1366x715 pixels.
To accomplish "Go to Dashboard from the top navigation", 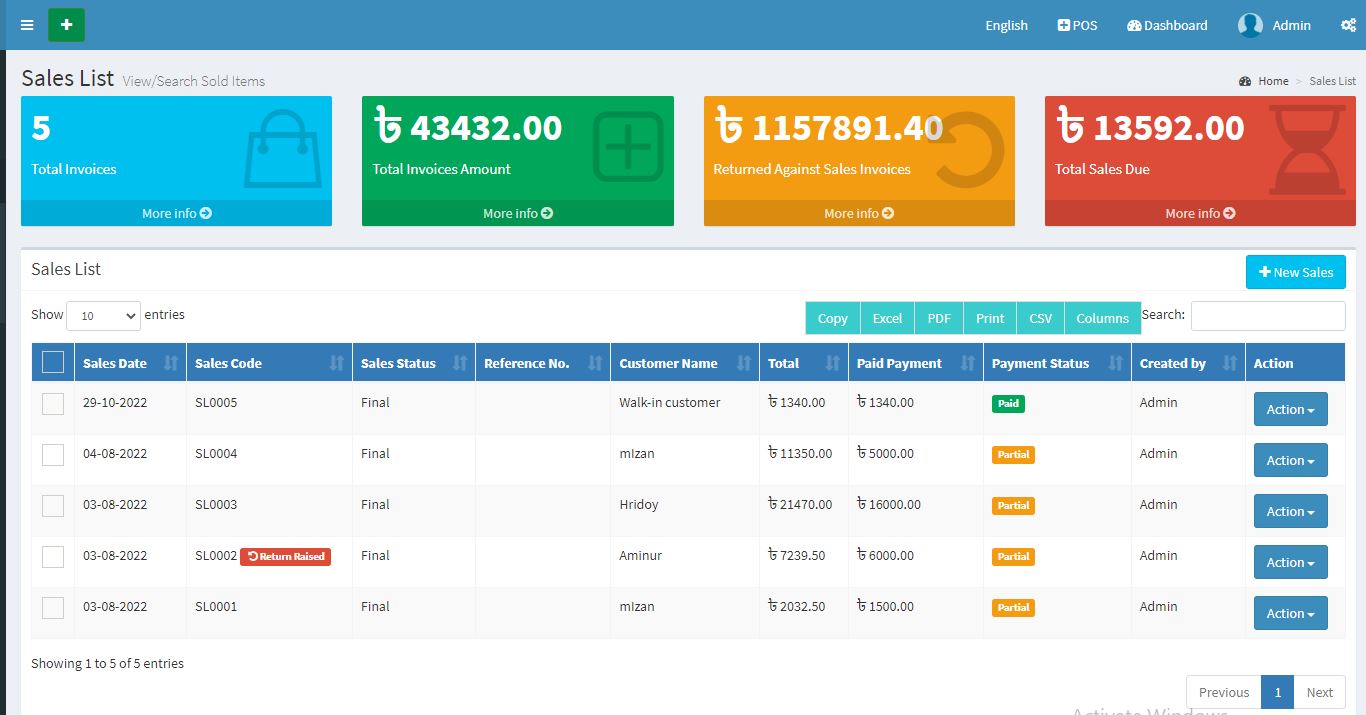I will coord(1167,25).
